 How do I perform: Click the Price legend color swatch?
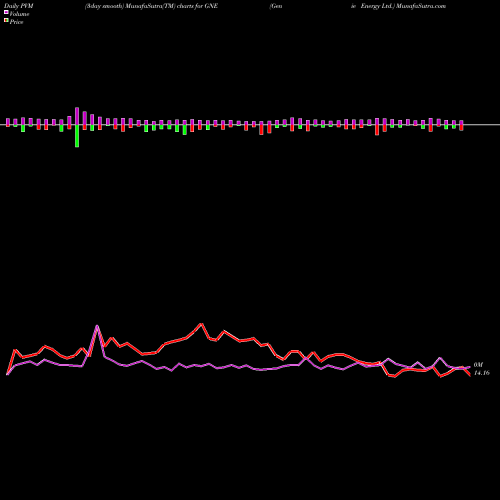pos(6,21)
